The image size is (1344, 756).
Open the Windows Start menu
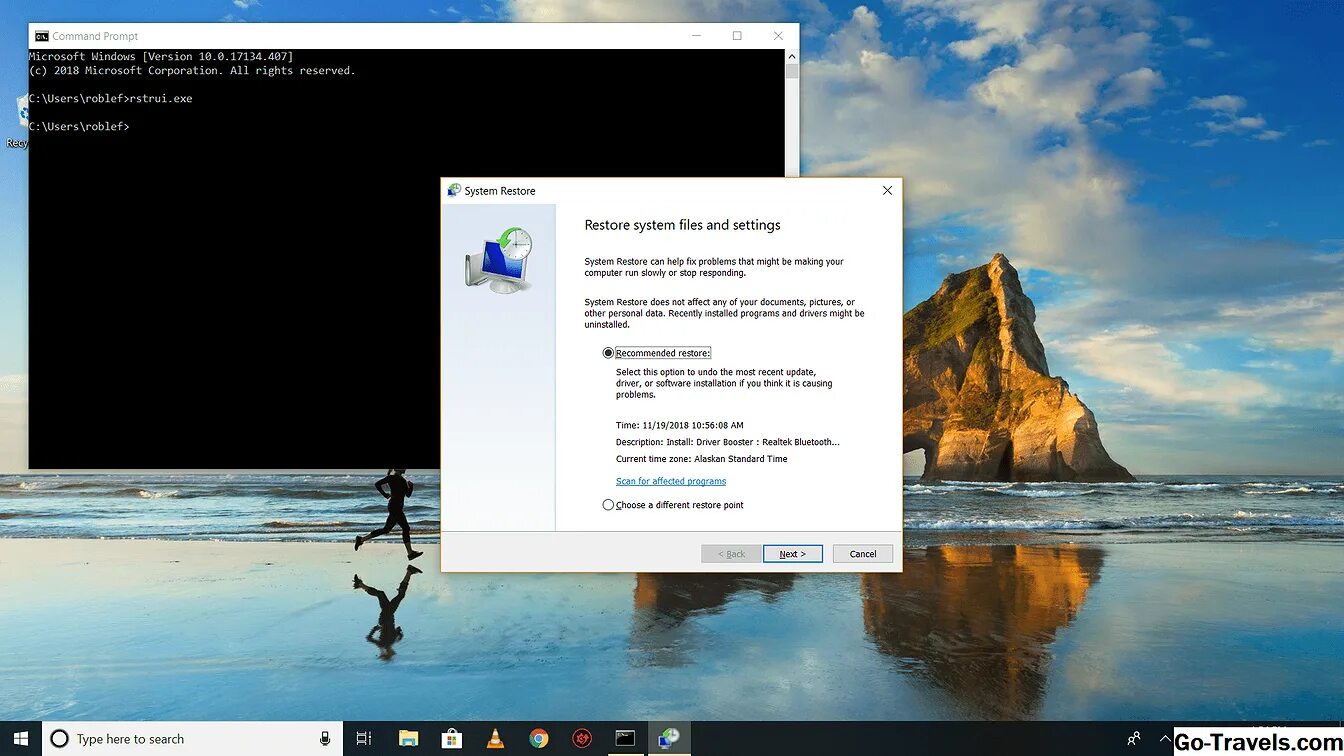point(20,739)
